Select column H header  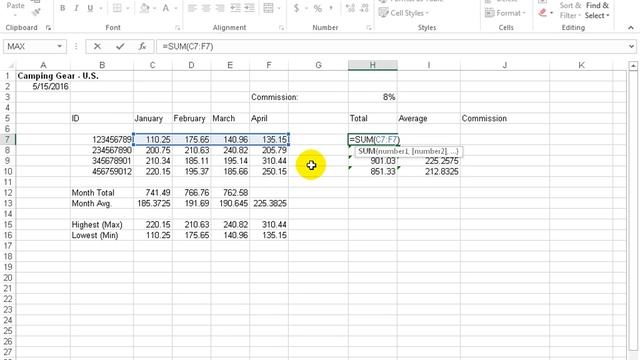coord(373,65)
